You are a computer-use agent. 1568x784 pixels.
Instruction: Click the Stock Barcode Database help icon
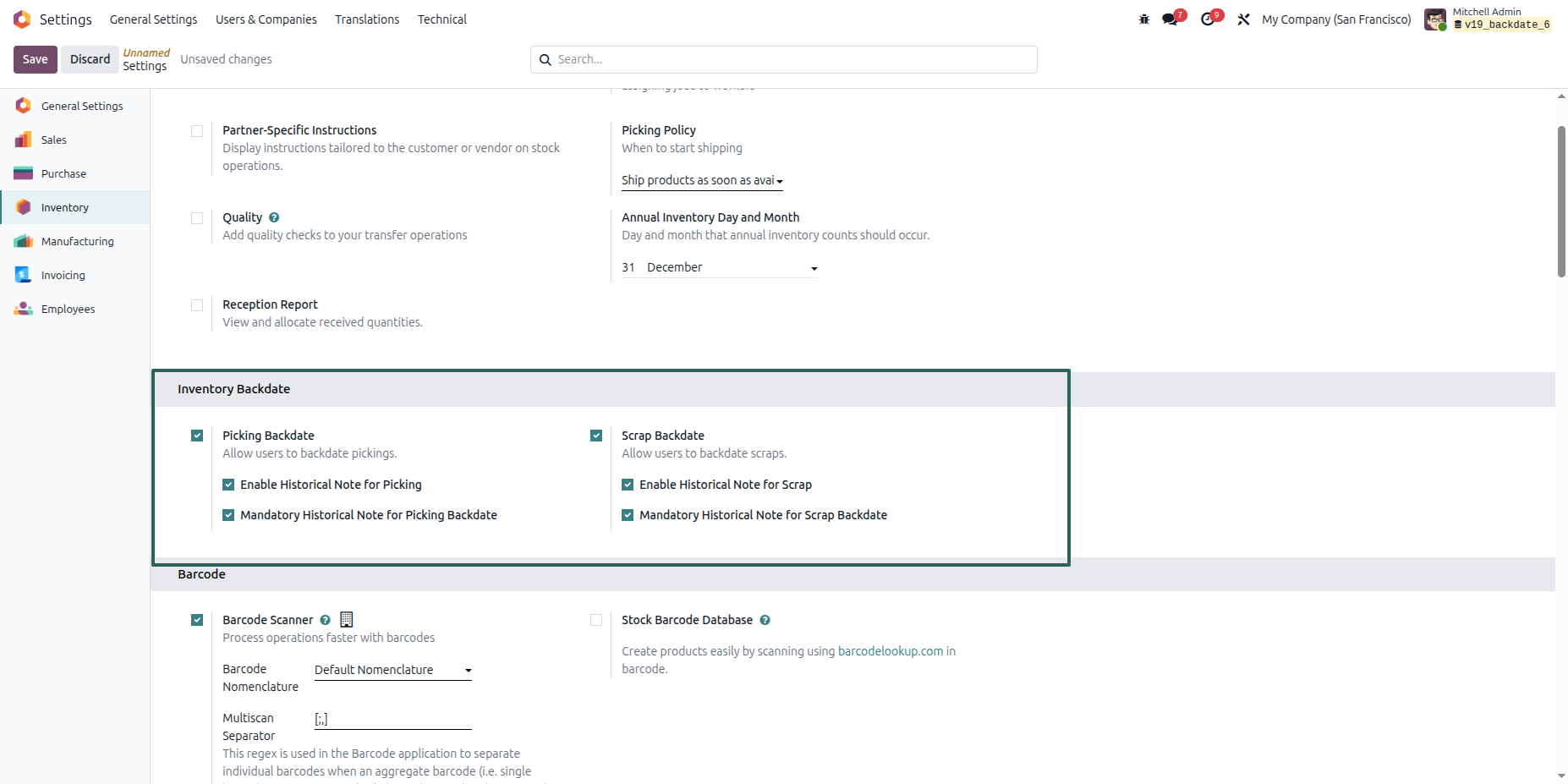coord(765,620)
